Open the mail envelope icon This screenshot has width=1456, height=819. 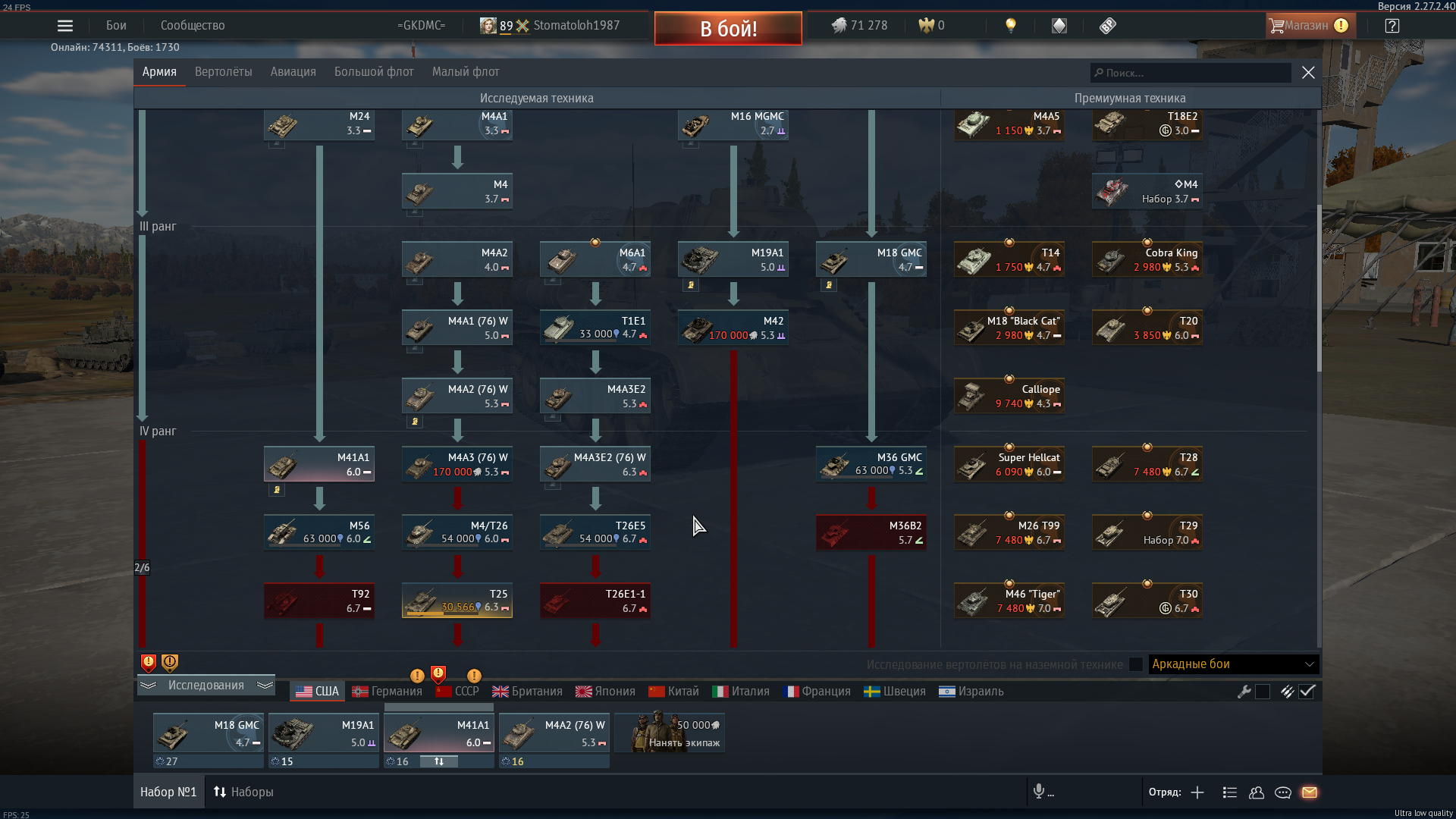point(1310,792)
